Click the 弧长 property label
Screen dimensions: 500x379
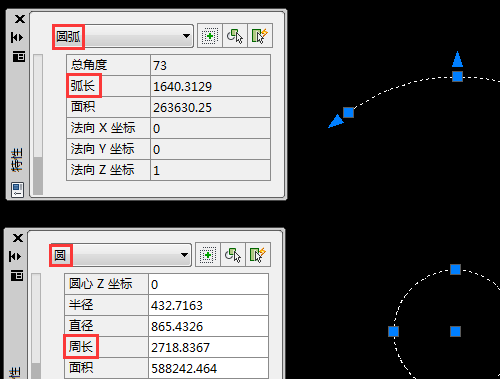pyautogui.click(x=83, y=86)
